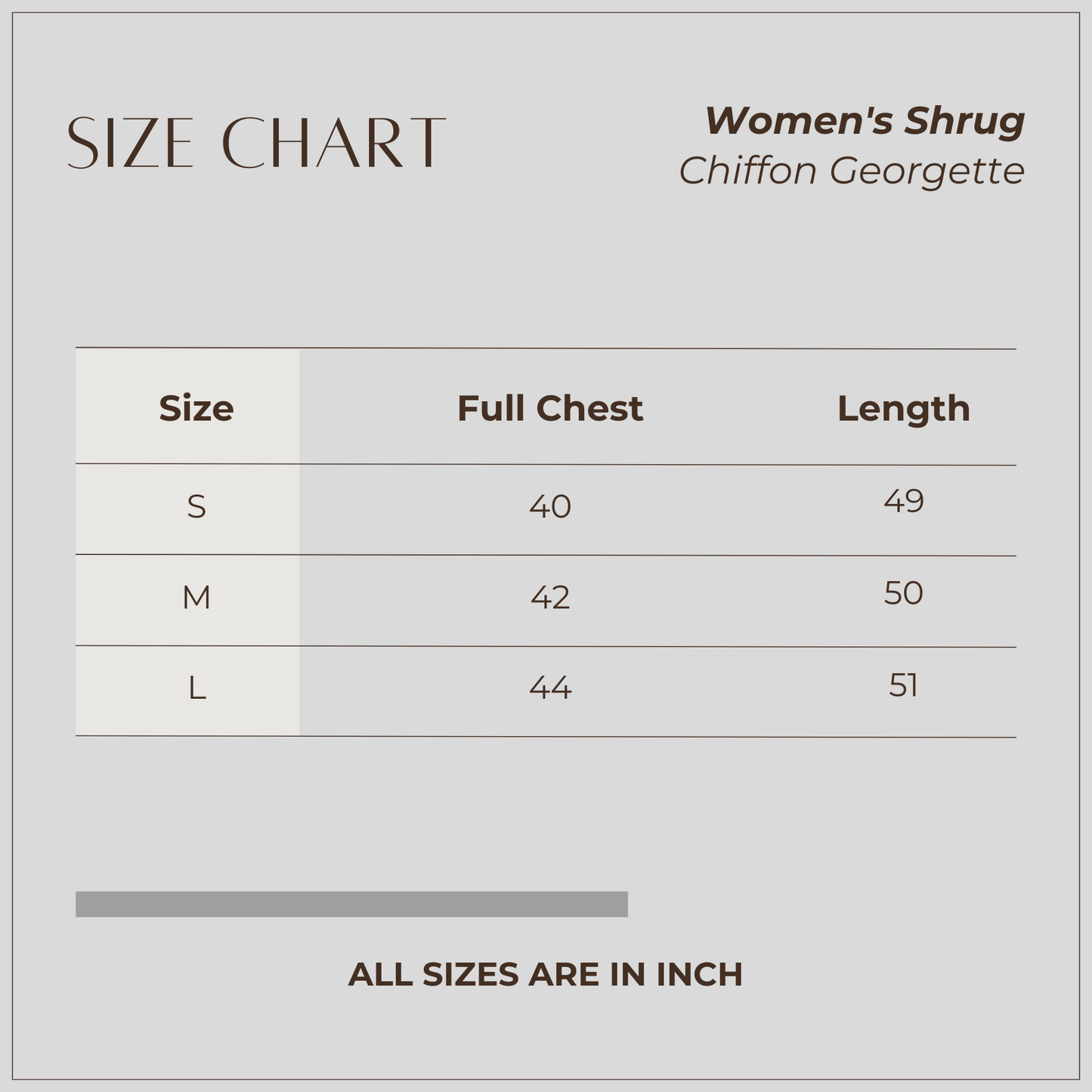Click the length value 50
This screenshot has height=1092, width=1092.
tap(904, 593)
